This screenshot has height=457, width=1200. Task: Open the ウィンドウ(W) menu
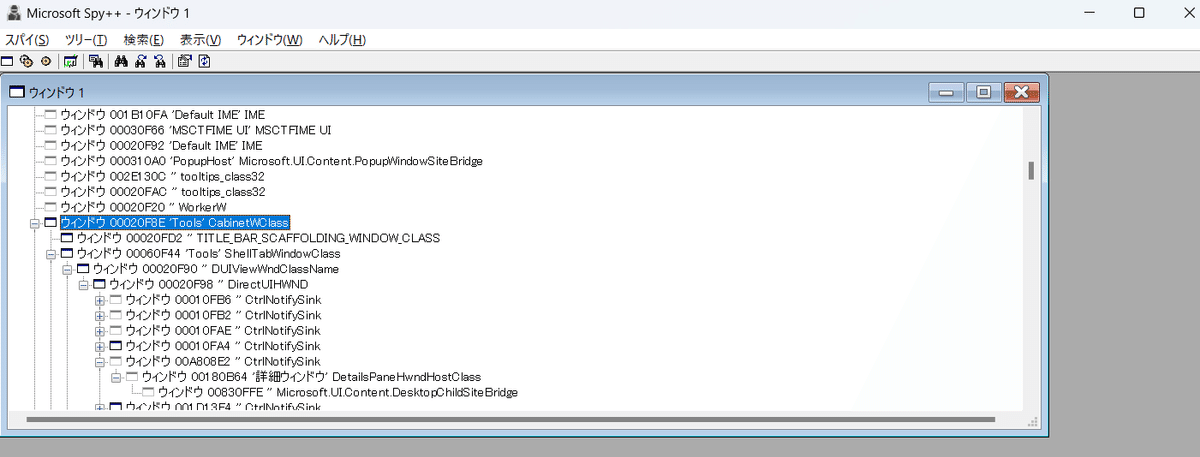click(x=269, y=40)
